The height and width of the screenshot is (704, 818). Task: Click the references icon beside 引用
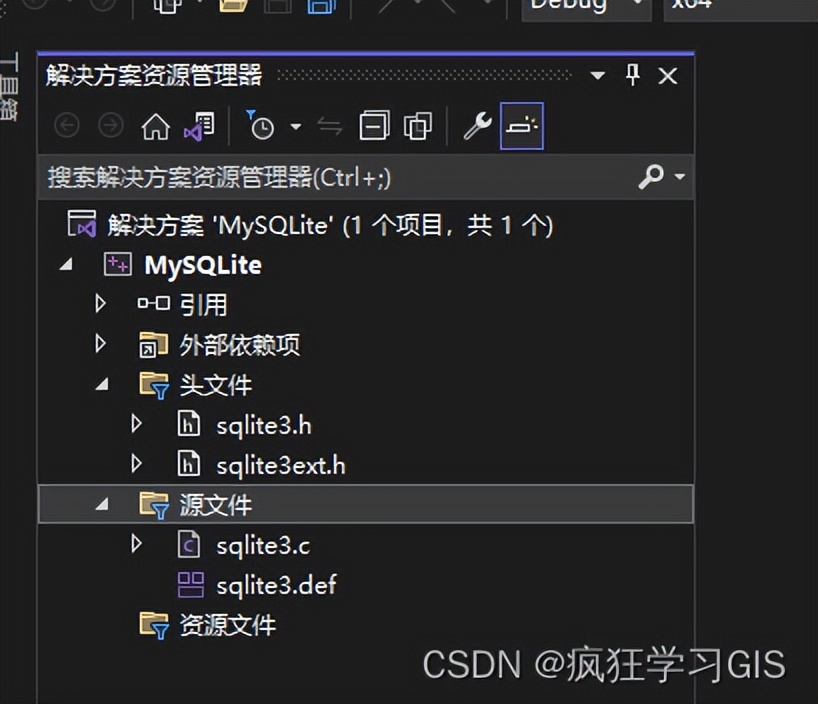coord(153,303)
